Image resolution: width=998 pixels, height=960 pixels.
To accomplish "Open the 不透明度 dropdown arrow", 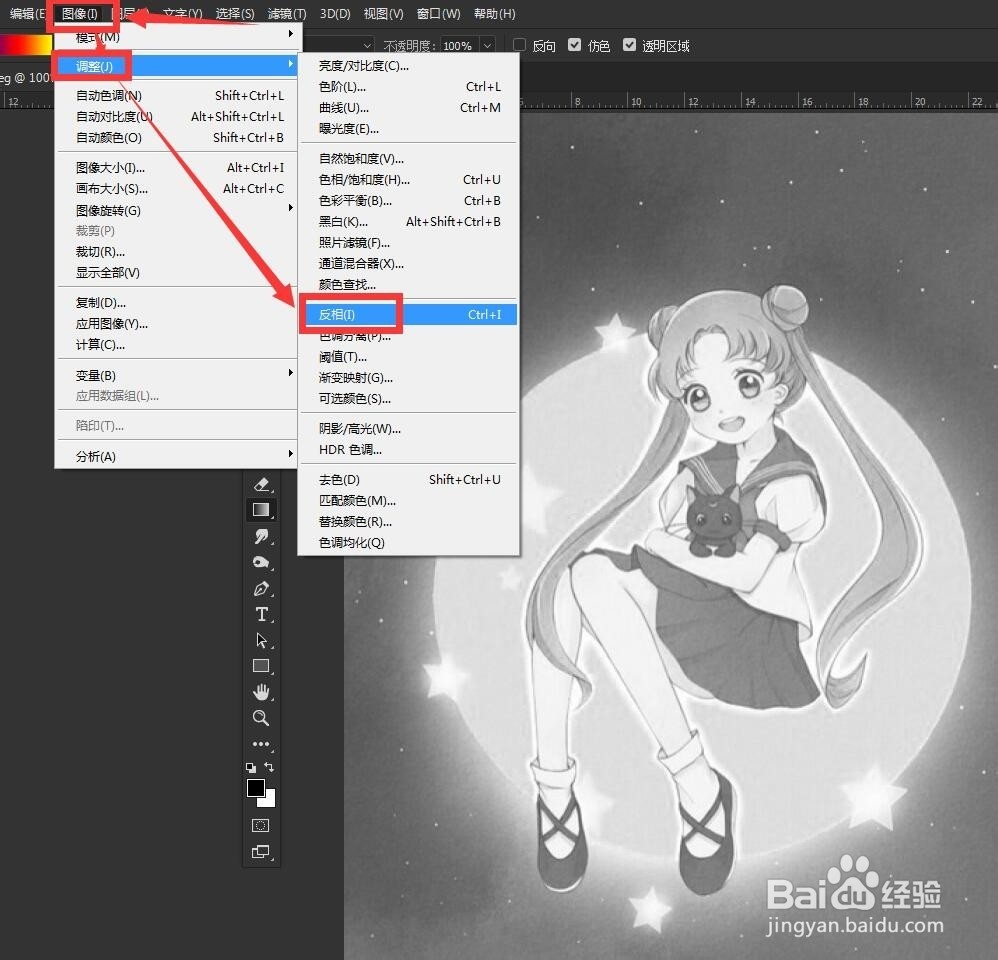I will click(488, 45).
